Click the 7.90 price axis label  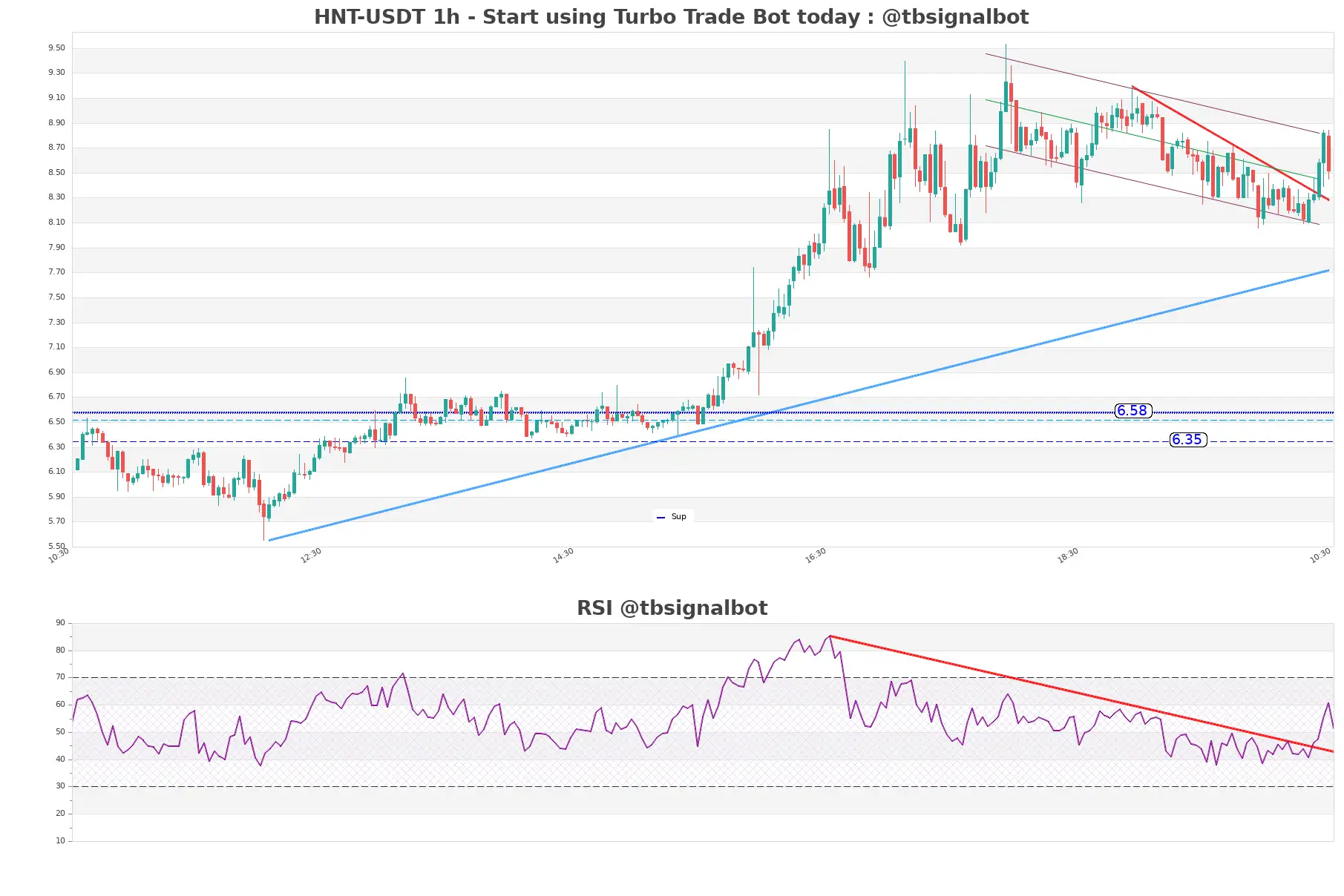pos(56,247)
